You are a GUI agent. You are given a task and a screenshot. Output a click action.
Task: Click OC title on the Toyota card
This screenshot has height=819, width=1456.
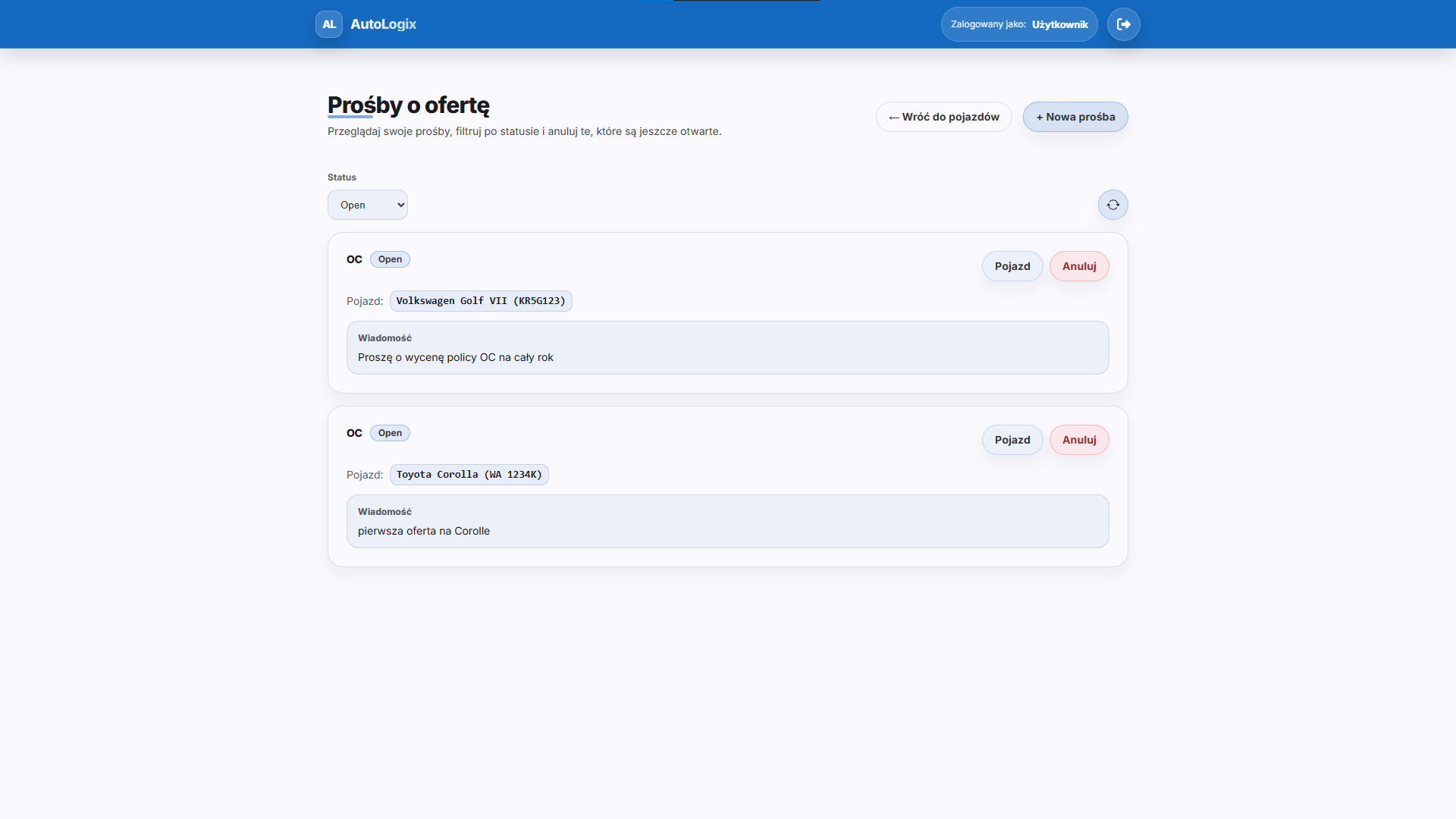coord(354,433)
